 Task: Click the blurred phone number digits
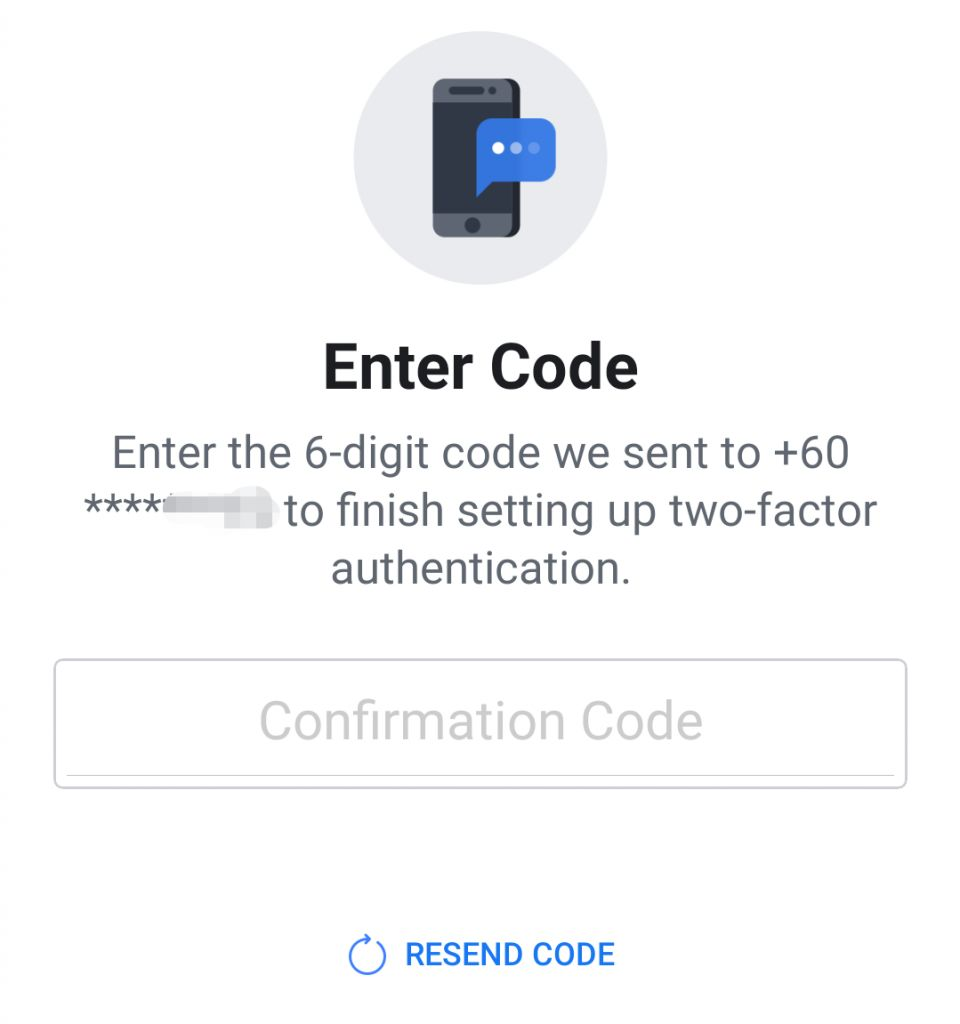(x=217, y=507)
